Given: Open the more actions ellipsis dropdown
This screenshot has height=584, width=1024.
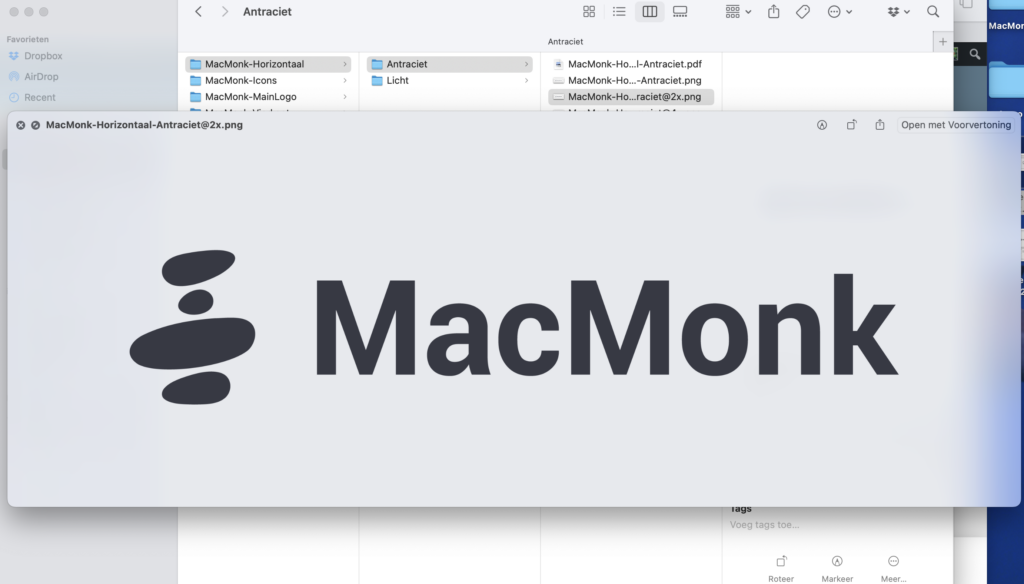Looking at the screenshot, I should pos(840,12).
